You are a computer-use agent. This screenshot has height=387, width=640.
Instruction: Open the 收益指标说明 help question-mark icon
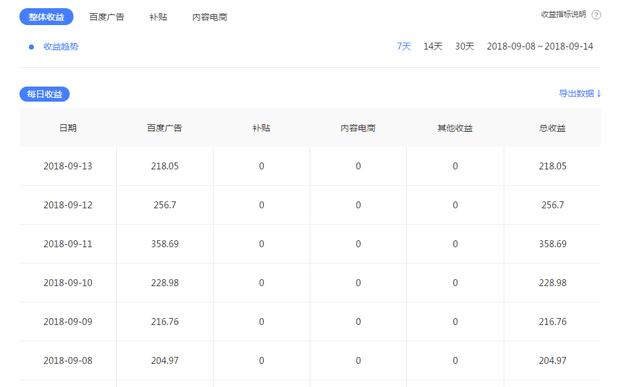[596, 15]
